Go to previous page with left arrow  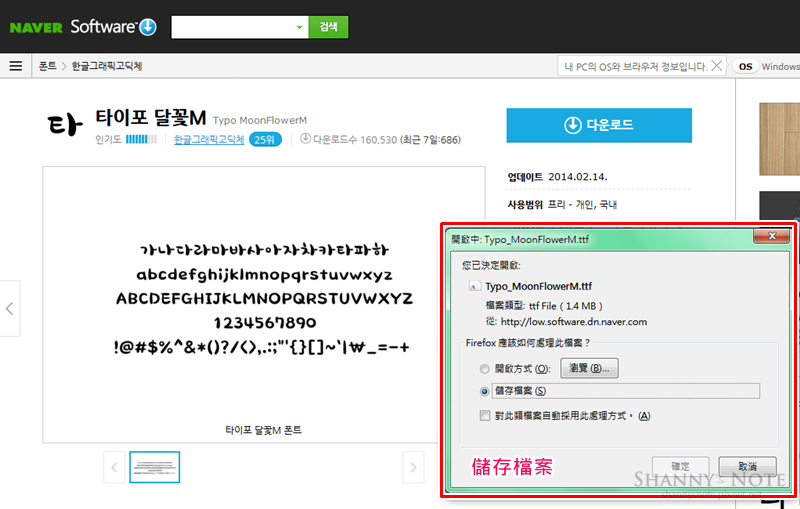(10, 309)
